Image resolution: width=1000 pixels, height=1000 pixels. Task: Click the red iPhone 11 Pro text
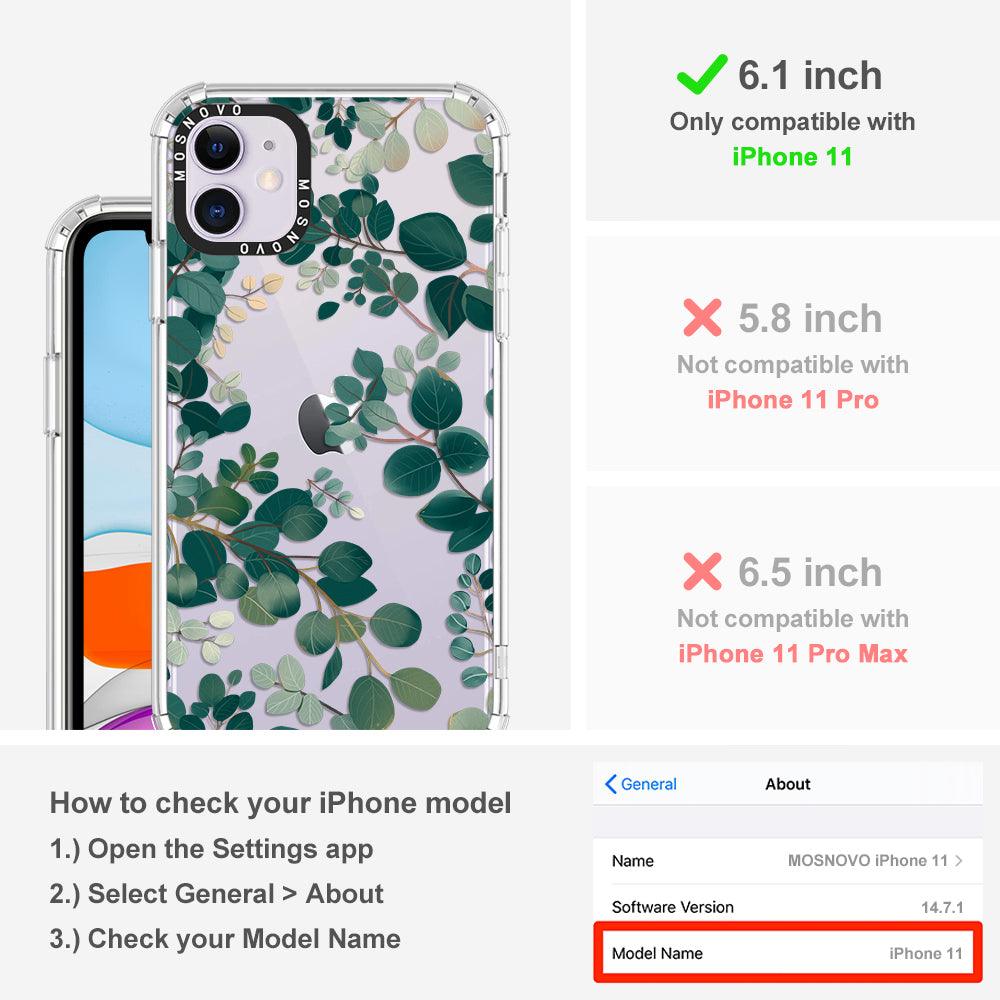(793, 400)
